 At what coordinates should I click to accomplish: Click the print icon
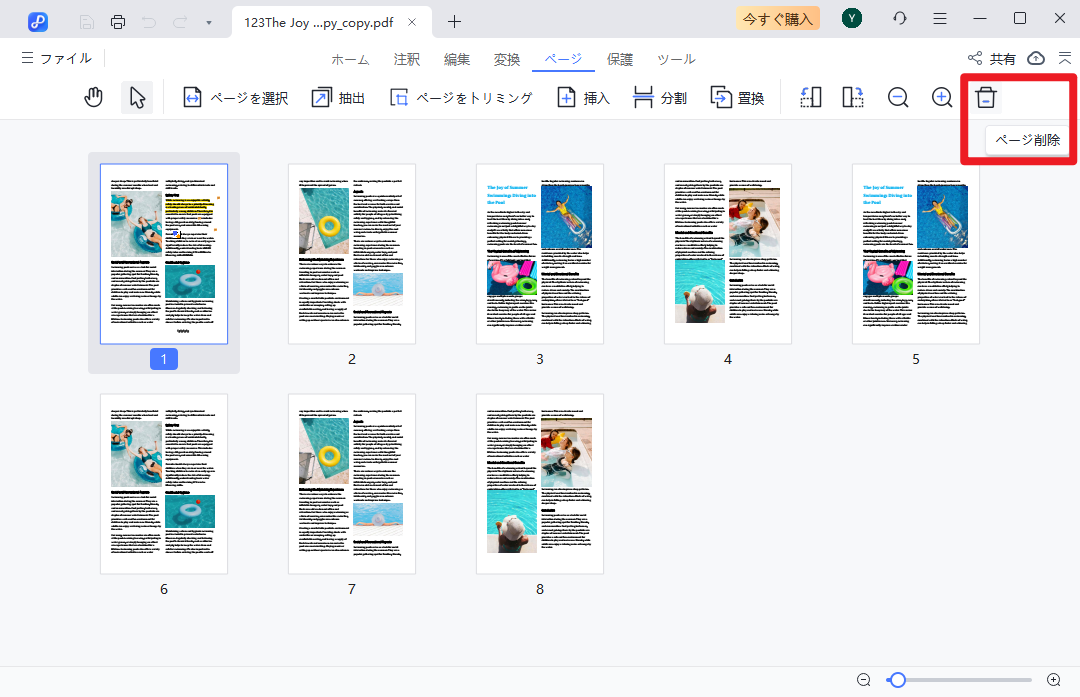[x=118, y=21]
